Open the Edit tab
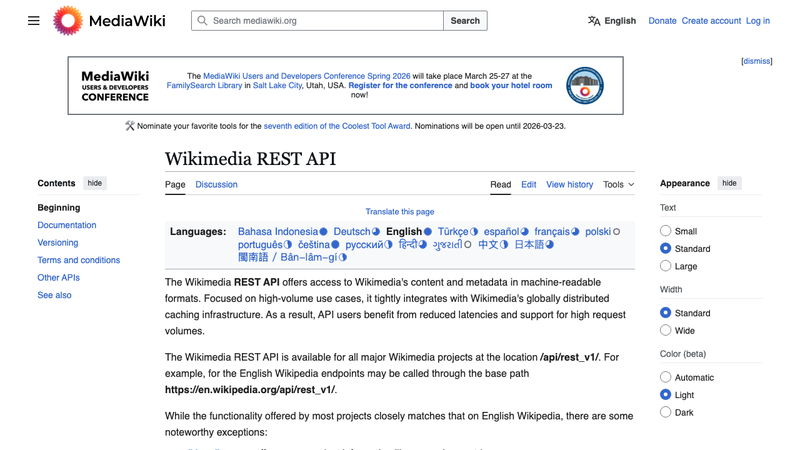 click(x=529, y=185)
